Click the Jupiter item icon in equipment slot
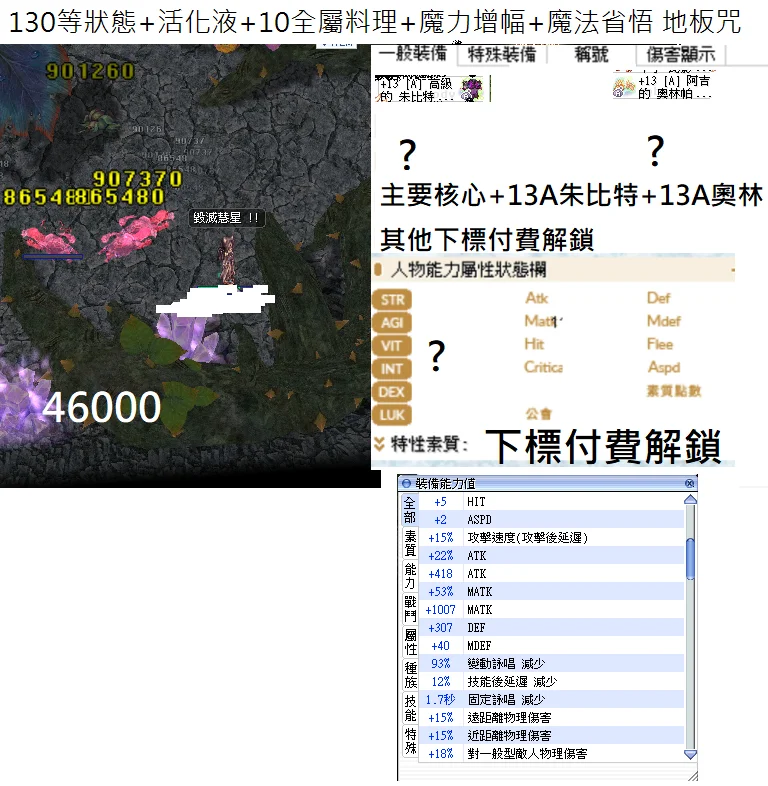Screen dimensions: 768x786 tap(470, 88)
